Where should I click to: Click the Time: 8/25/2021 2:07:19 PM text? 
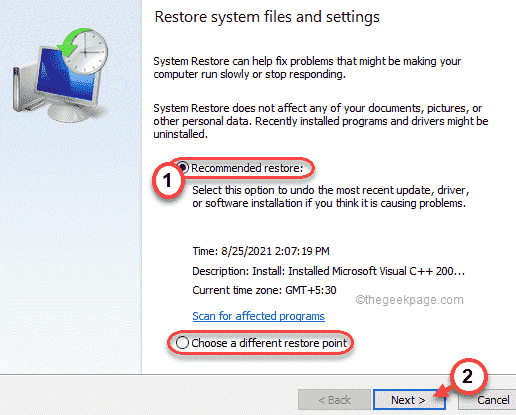(x=261, y=251)
